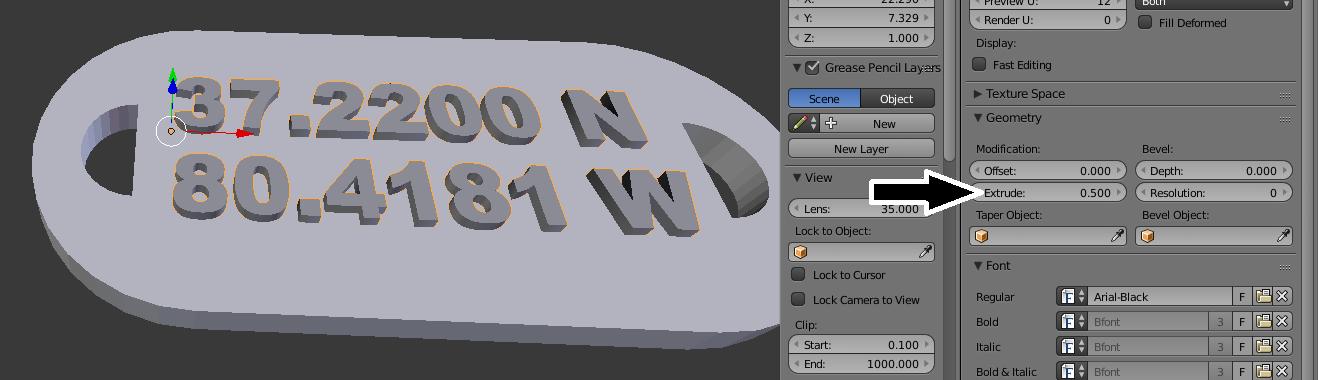
Task: Browse font datablock for Regular font
Action: click(x=1072, y=297)
